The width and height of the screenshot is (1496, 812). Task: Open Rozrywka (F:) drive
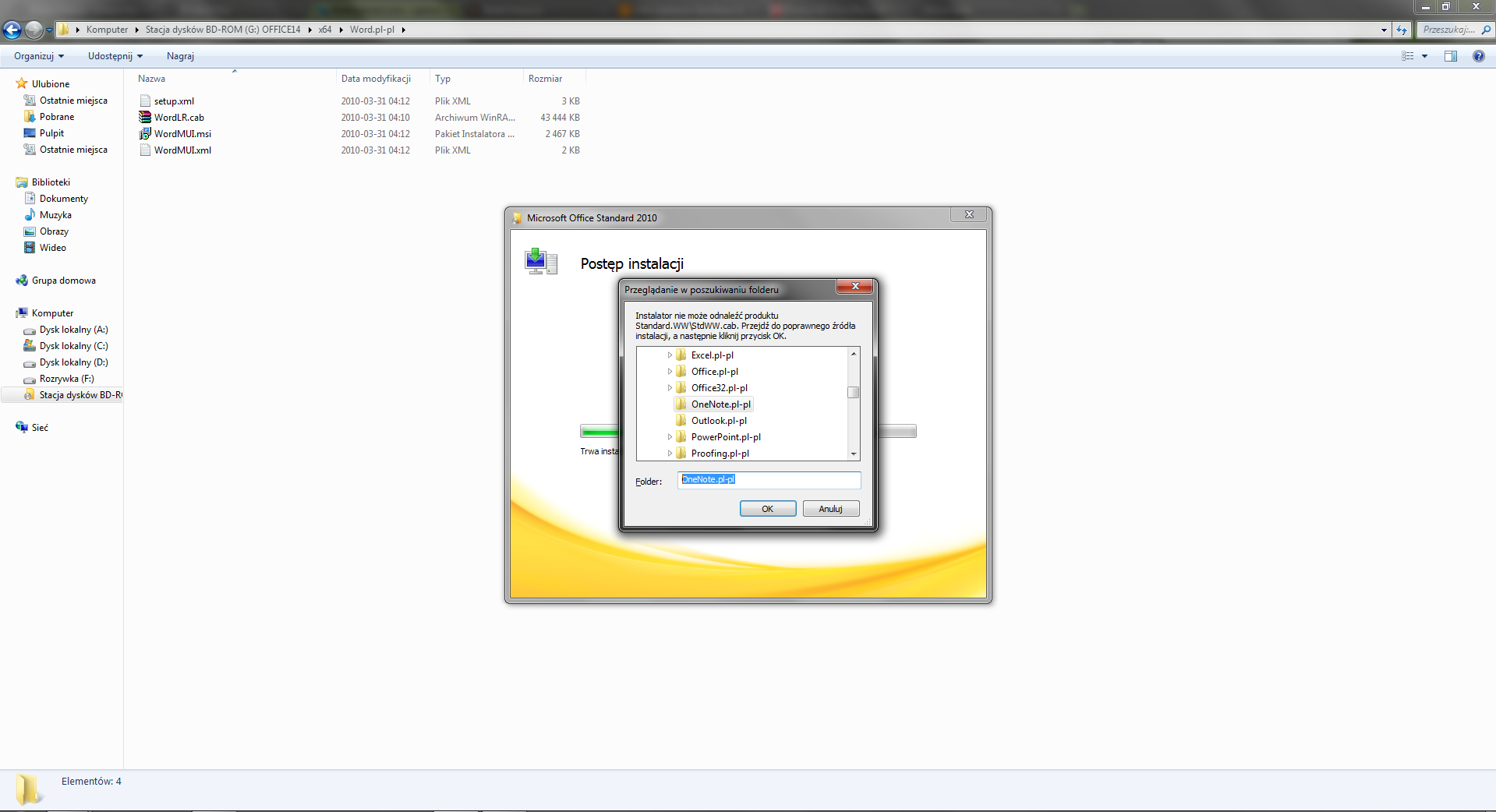pos(66,379)
